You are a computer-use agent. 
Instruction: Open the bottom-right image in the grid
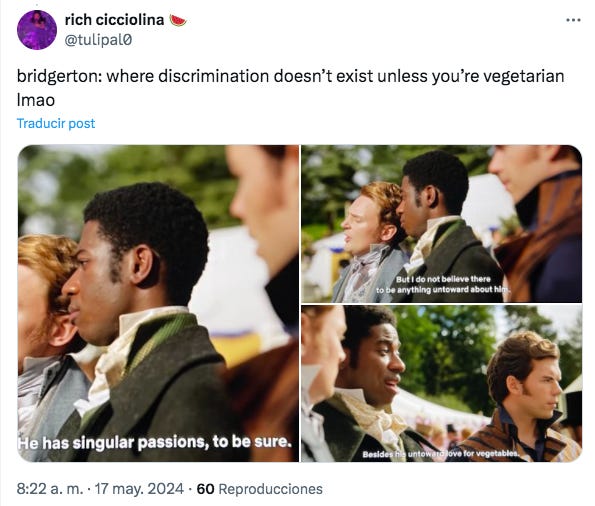[x=442, y=384]
